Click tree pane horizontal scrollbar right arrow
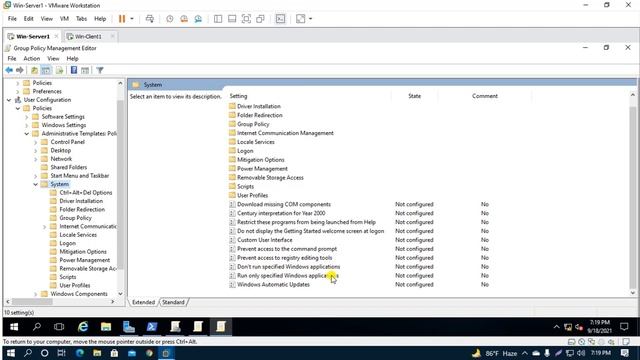640x360 pixels. [x=113, y=302]
